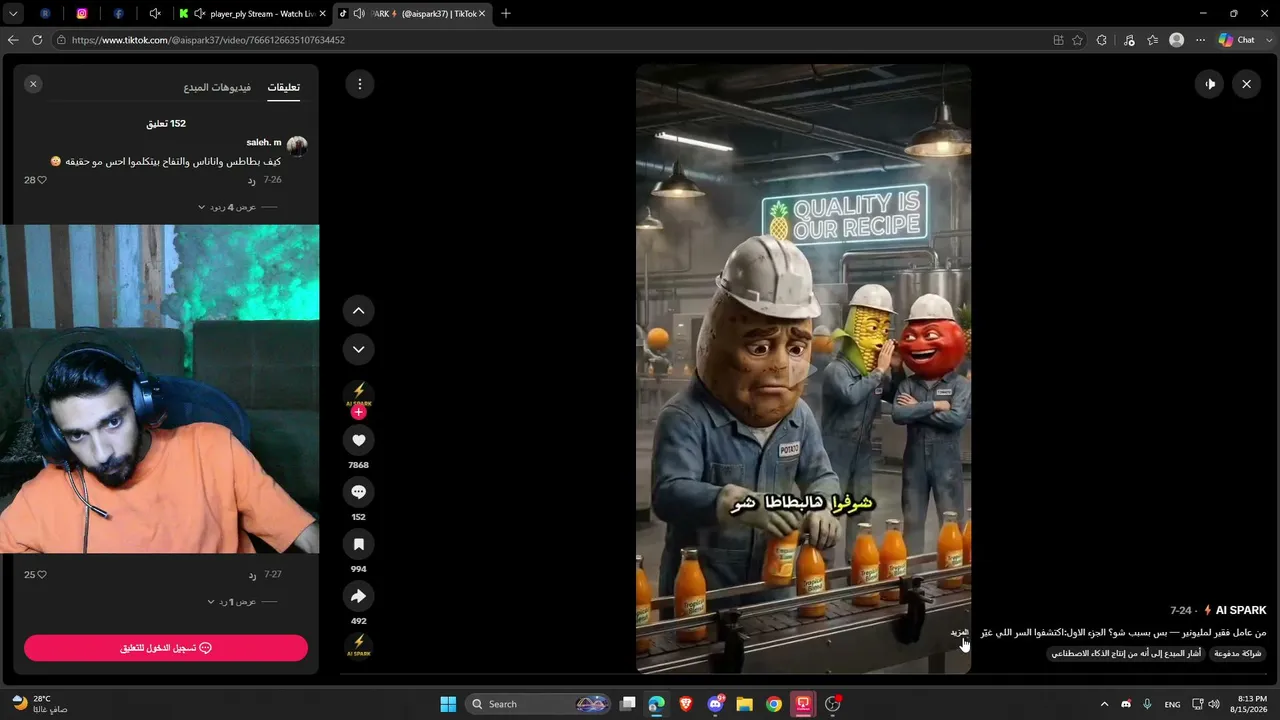Viewport: 1280px width, 720px height.
Task: Open Brave browser from the taskbar
Action: (x=686, y=704)
